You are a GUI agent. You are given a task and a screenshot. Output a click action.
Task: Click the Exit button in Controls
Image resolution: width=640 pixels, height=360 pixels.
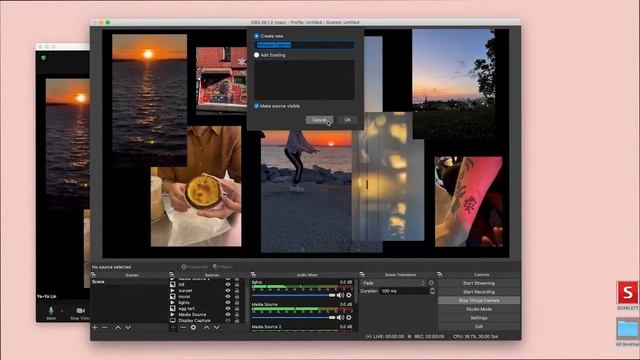(x=479, y=326)
